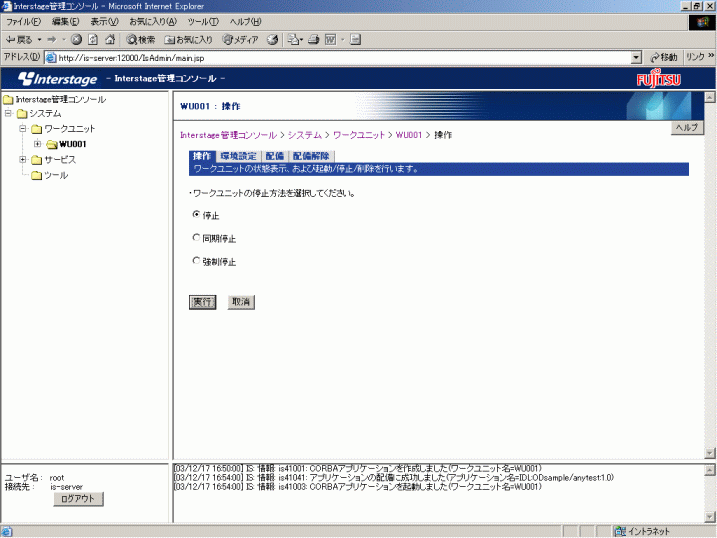This screenshot has height=538, width=717.
Task: Click the Forward arrow toolbar button
Action: pyautogui.click(x=52, y=40)
